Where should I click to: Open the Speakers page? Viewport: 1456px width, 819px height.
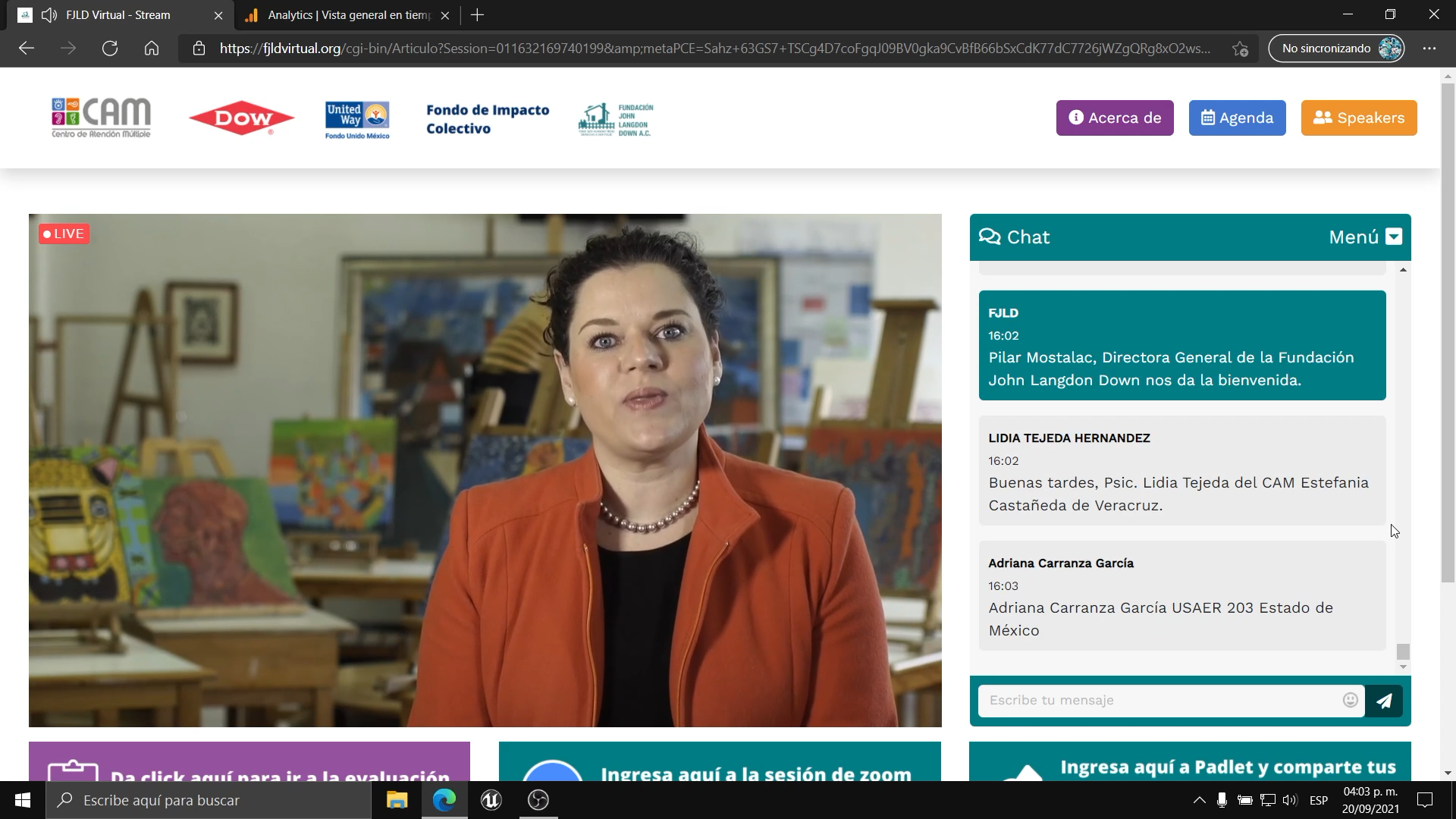point(1359,118)
